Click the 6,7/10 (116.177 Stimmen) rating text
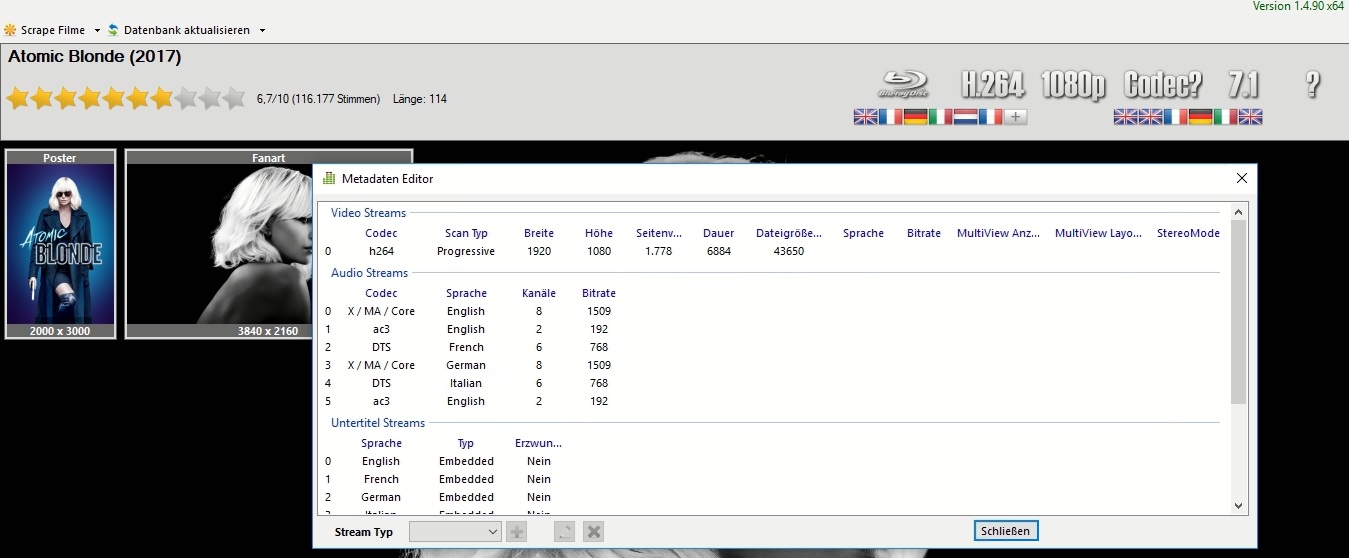Viewport: 1349px width, 558px height. pos(318,99)
